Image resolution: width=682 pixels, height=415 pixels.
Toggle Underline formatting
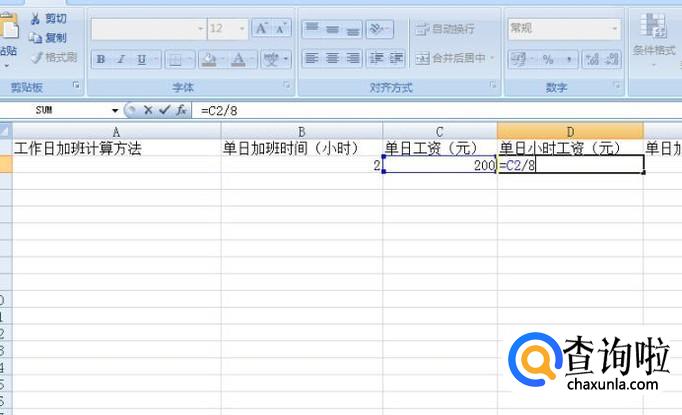(142, 59)
